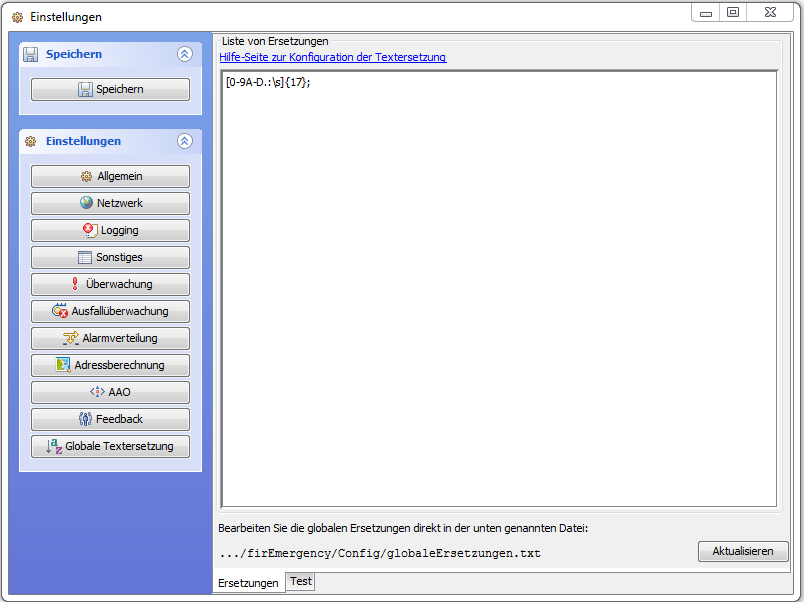Open Hilfe-Seite zur Konfiguration der Textersetzung link
The width and height of the screenshot is (804, 602).
[333, 57]
